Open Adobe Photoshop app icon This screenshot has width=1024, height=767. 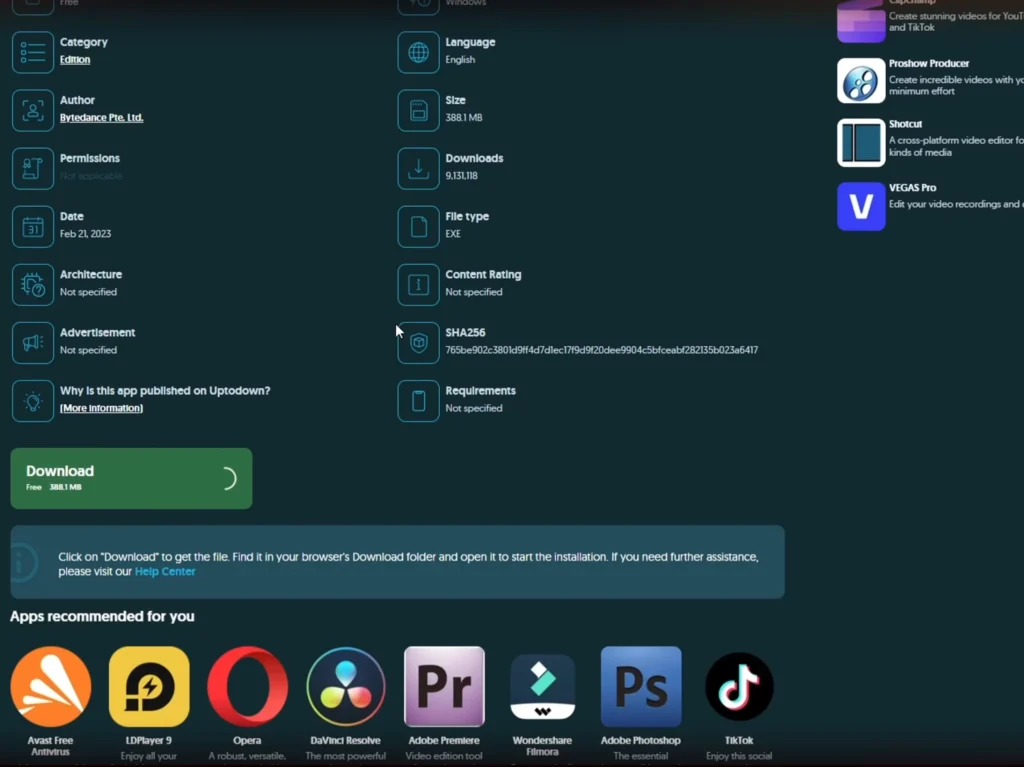[x=641, y=687]
